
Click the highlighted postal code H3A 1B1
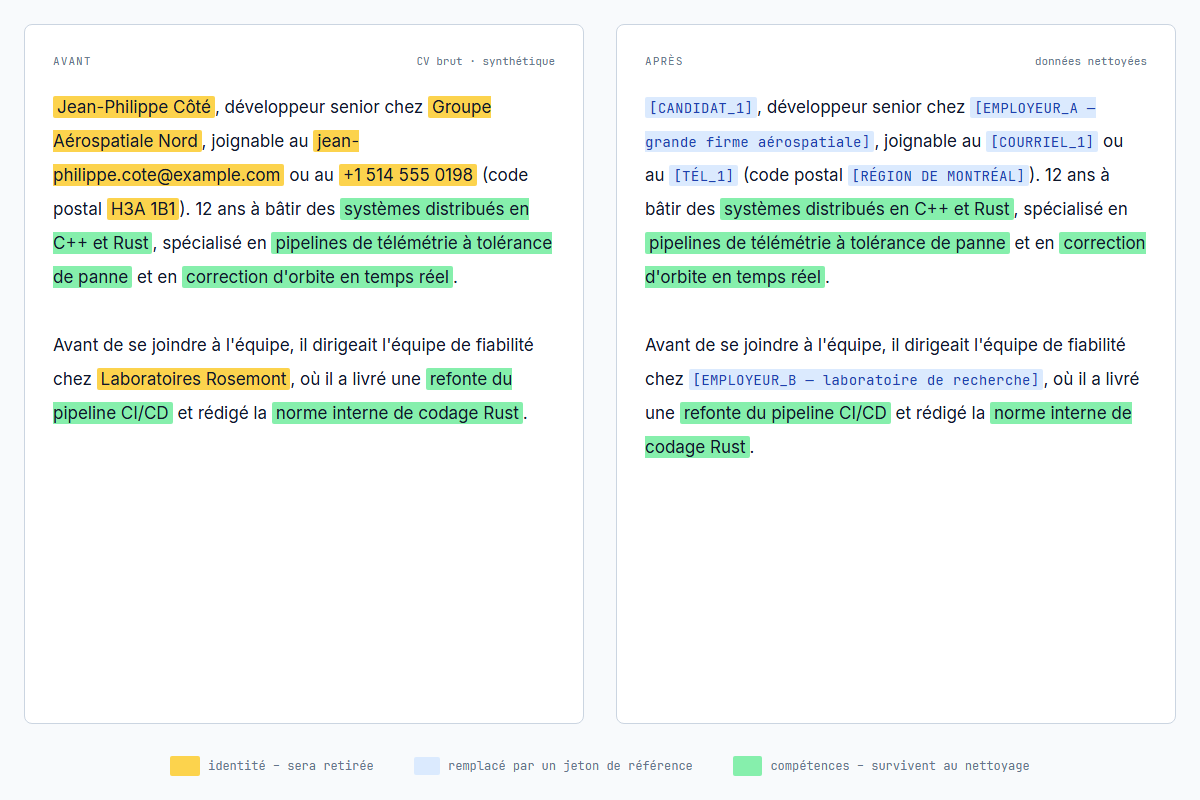144,209
